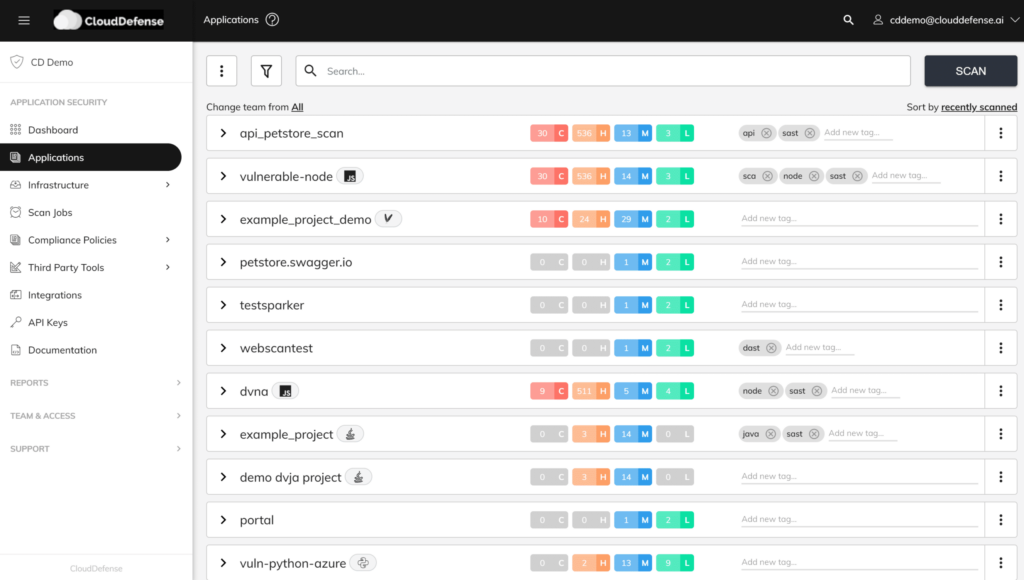Expand the vulnerable-node row

[223, 176]
